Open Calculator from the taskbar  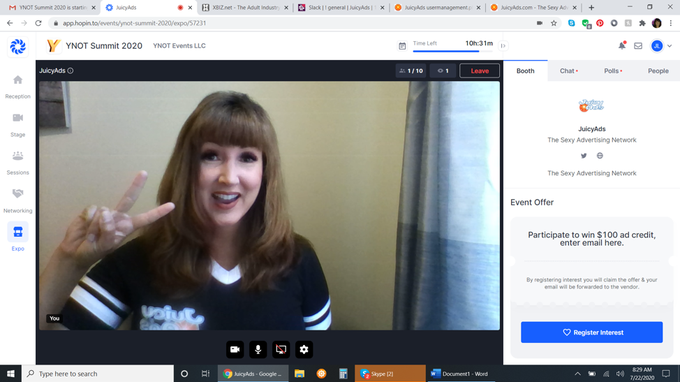click(343, 373)
